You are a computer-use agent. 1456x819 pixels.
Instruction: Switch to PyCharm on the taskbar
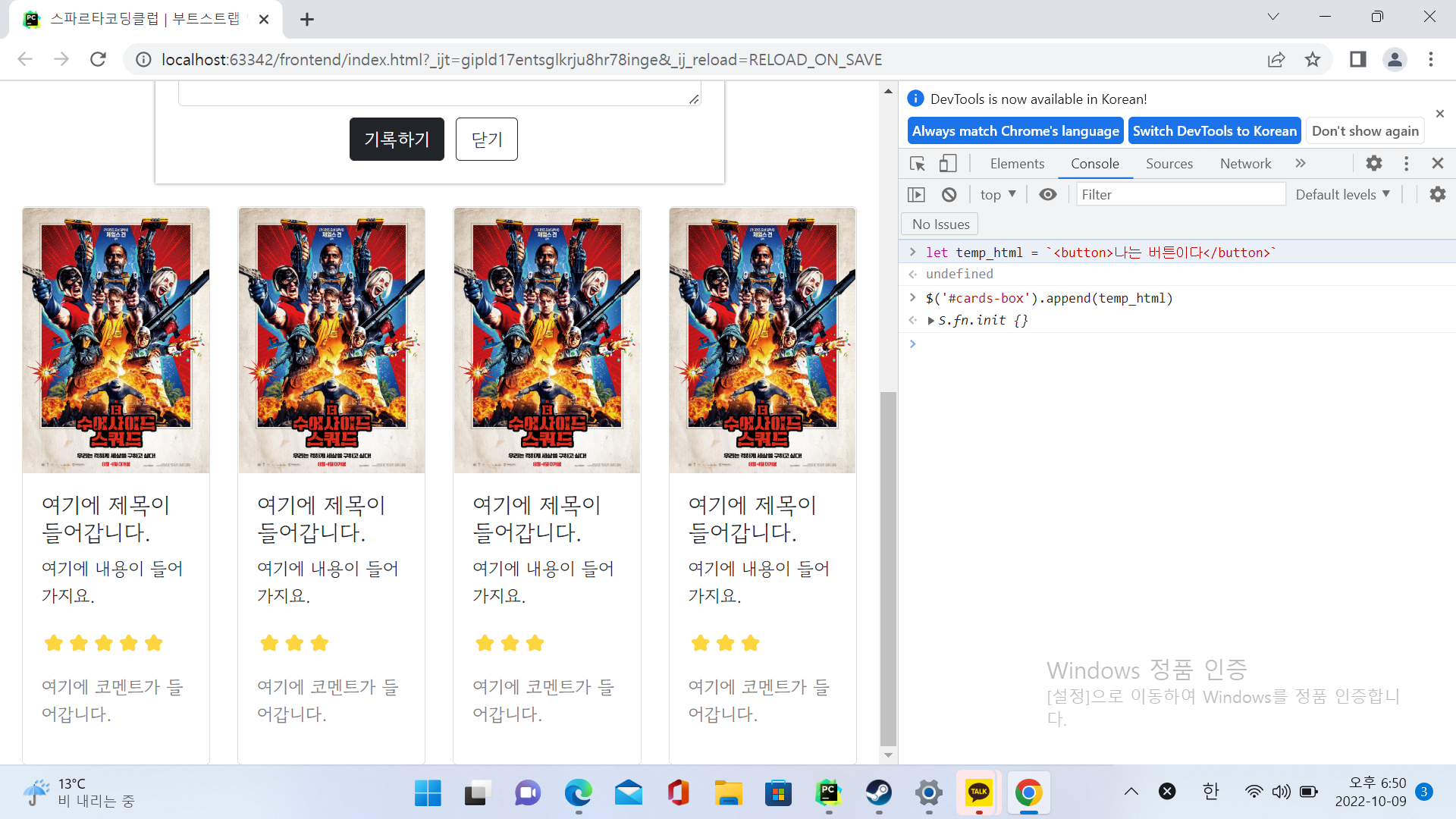(x=828, y=792)
